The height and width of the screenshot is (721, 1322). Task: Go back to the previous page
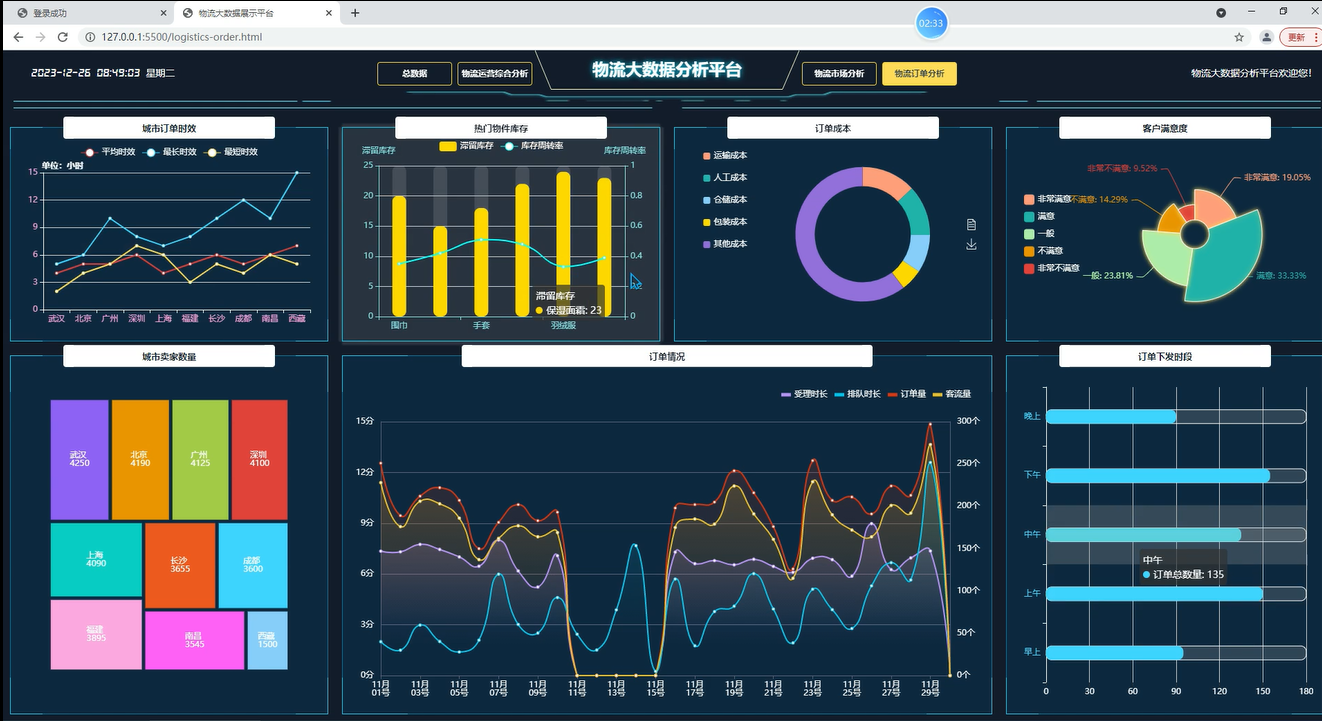[18, 37]
